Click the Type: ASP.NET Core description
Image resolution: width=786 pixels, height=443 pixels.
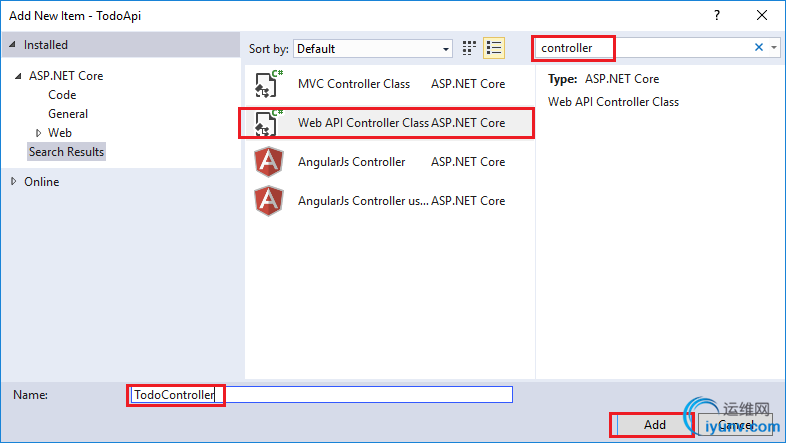pyautogui.click(x=604, y=79)
